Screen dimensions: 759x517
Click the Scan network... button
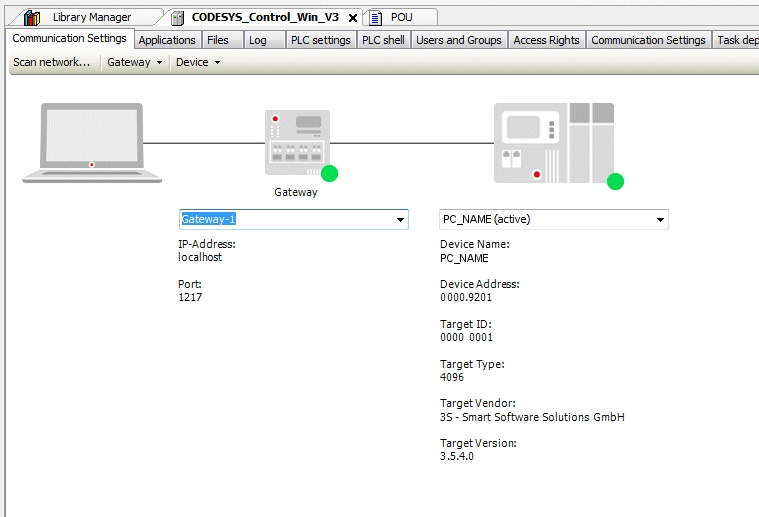point(52,62)
